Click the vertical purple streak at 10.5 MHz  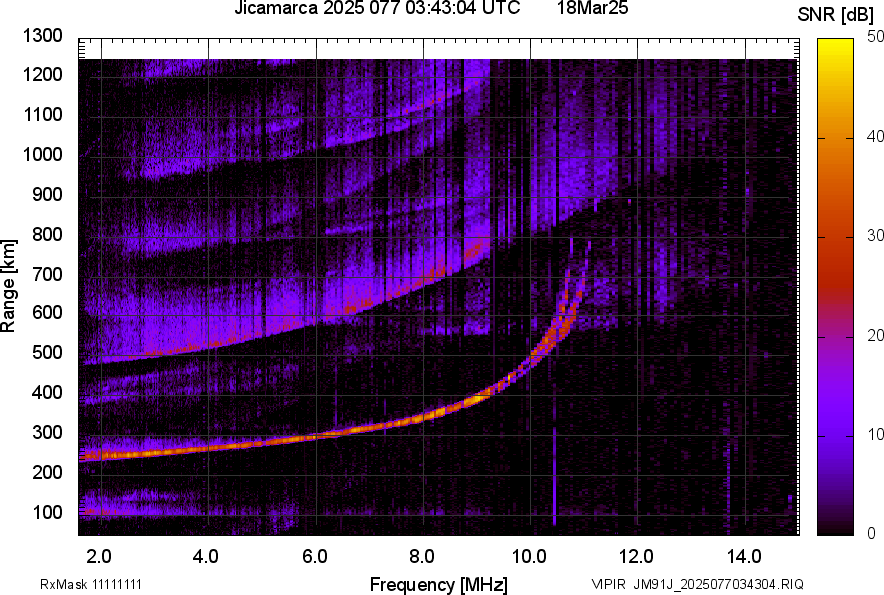(554, 477)
